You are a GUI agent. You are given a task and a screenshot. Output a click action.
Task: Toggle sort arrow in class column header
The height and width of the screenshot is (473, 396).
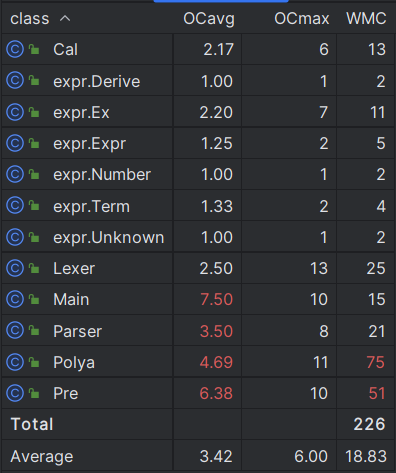pos(65,18)
